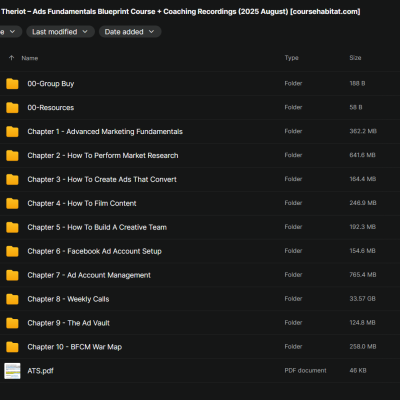Select Chapter 9 - The Ad Vault
Viewport: 400px width, 400px height.
68,323
